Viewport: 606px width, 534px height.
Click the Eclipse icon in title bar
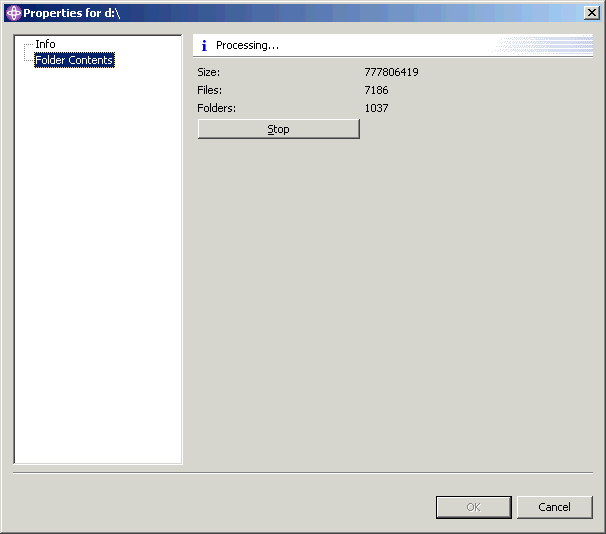[13, 13]
